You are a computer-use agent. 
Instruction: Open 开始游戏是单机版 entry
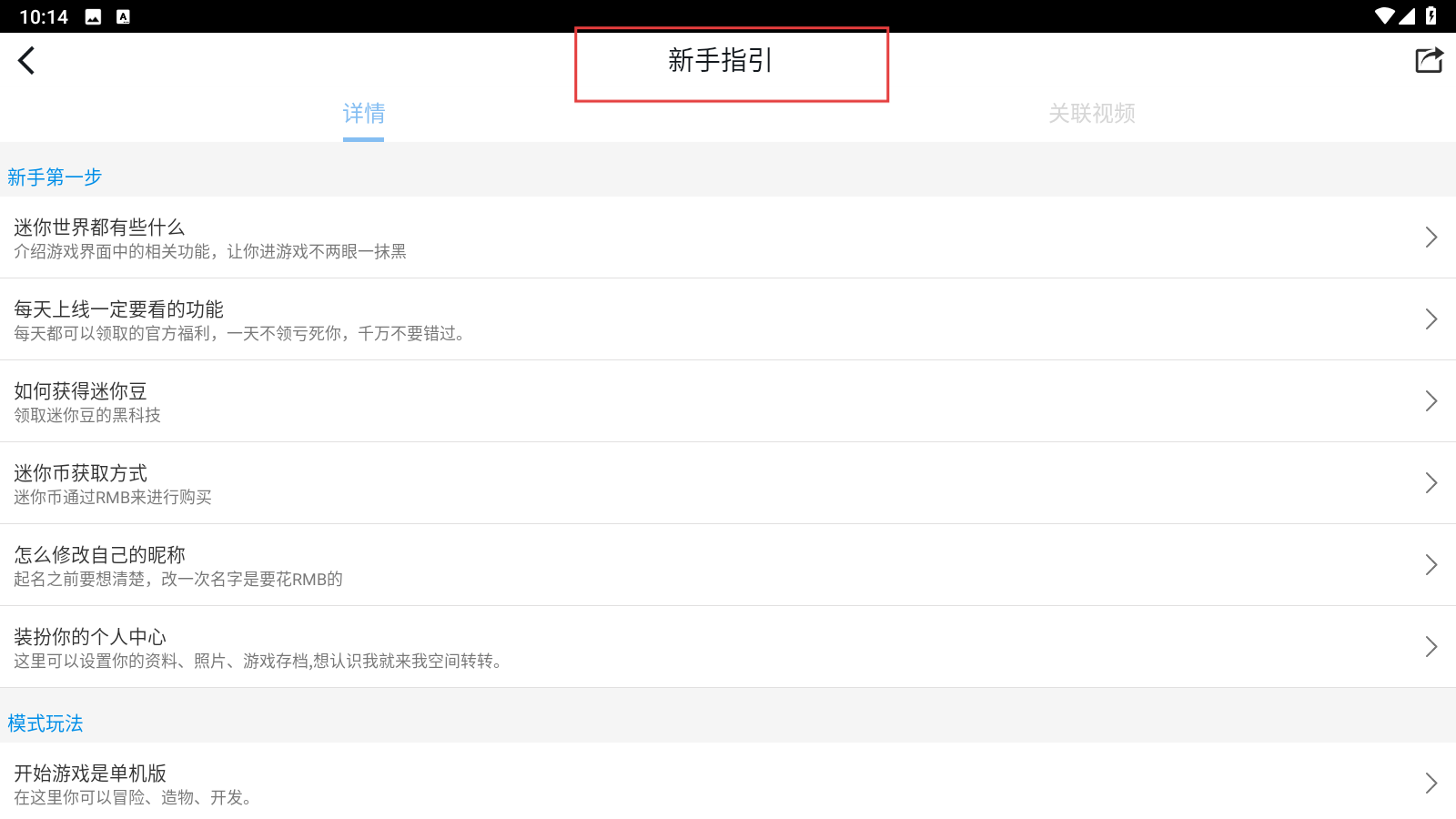tap(728, 781)
